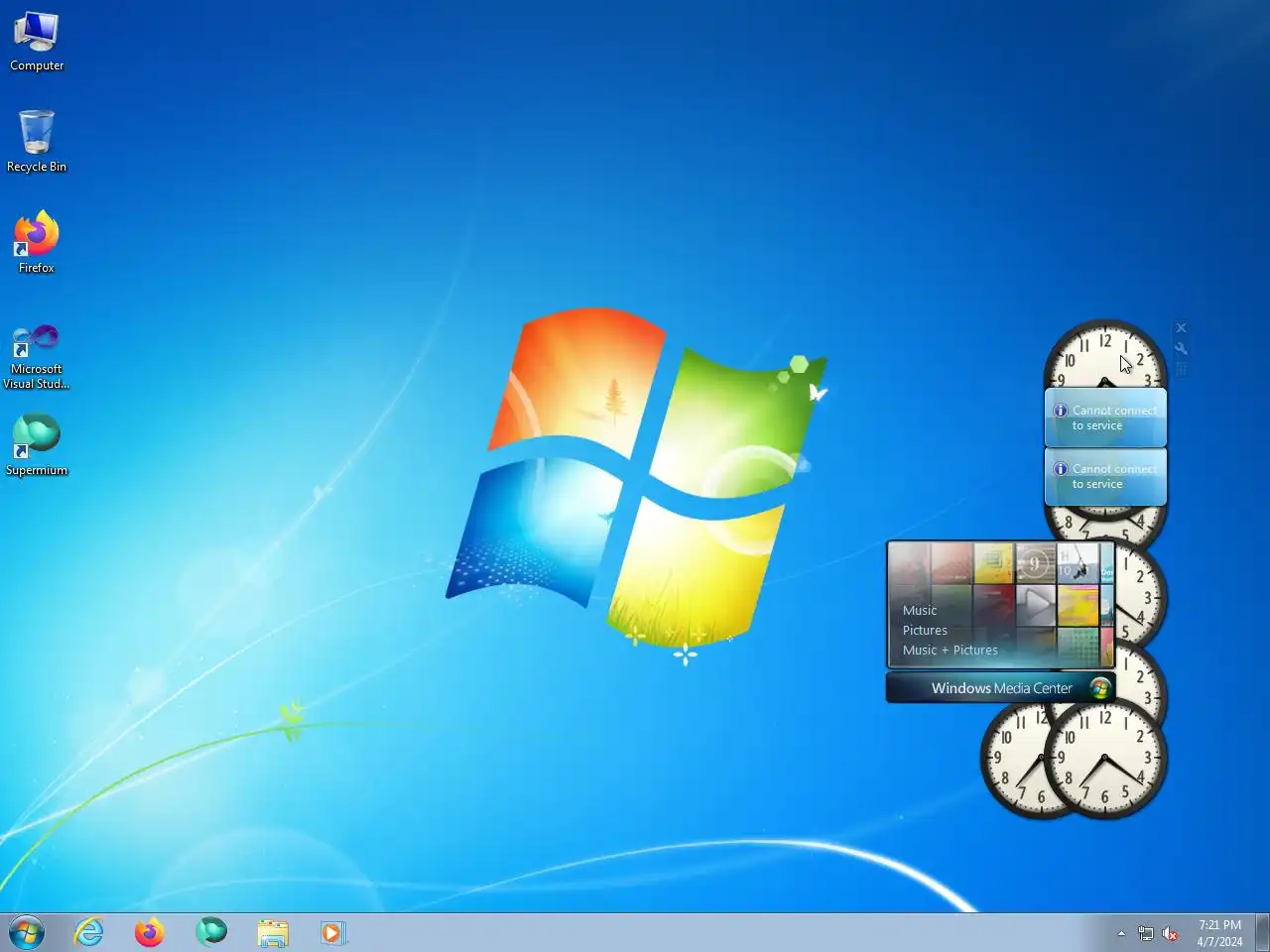Click the play-arrow tile in Media Center gadget

click(1036, 604)
